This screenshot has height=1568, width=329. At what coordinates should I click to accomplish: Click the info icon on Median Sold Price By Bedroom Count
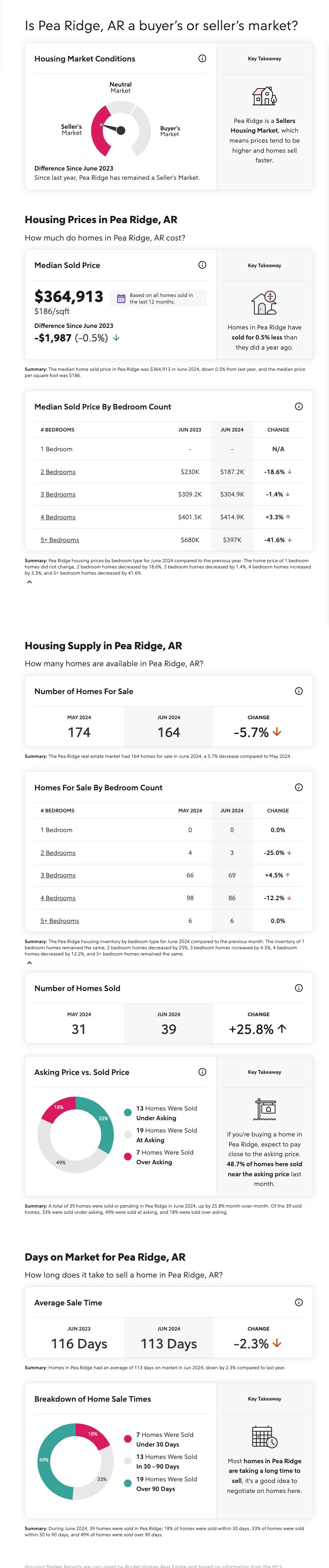tap(298, 407)
